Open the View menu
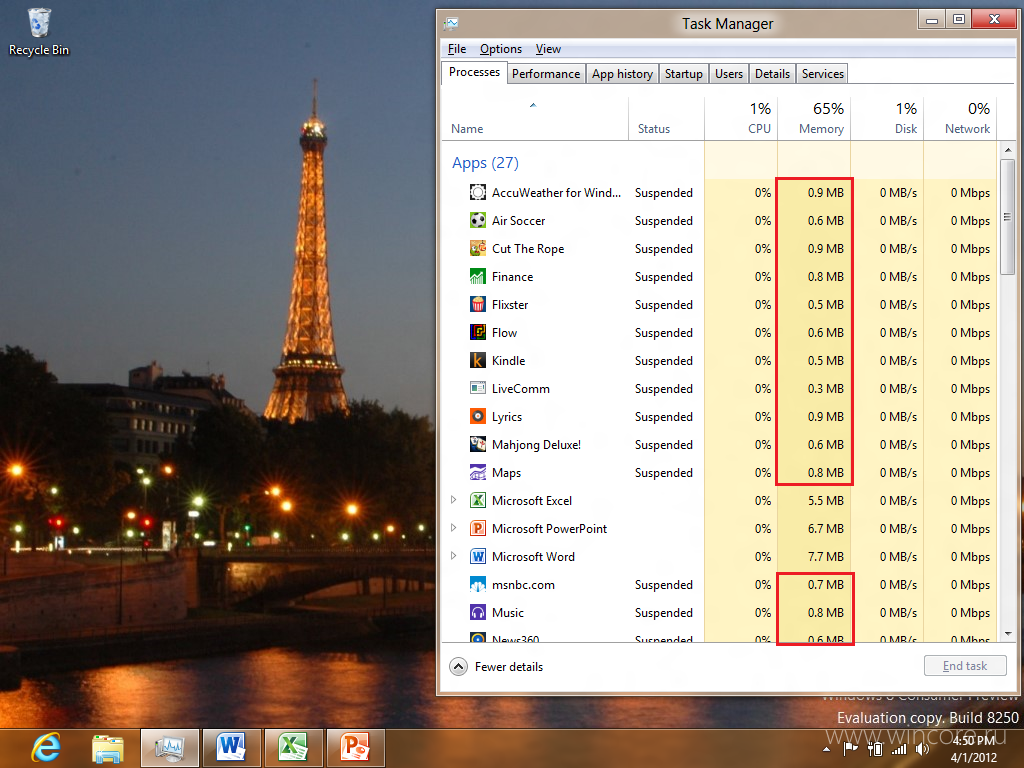Image resolution: width=1024 pixels, height=768 pixels. pyautogui.click(x=548, y=49)
